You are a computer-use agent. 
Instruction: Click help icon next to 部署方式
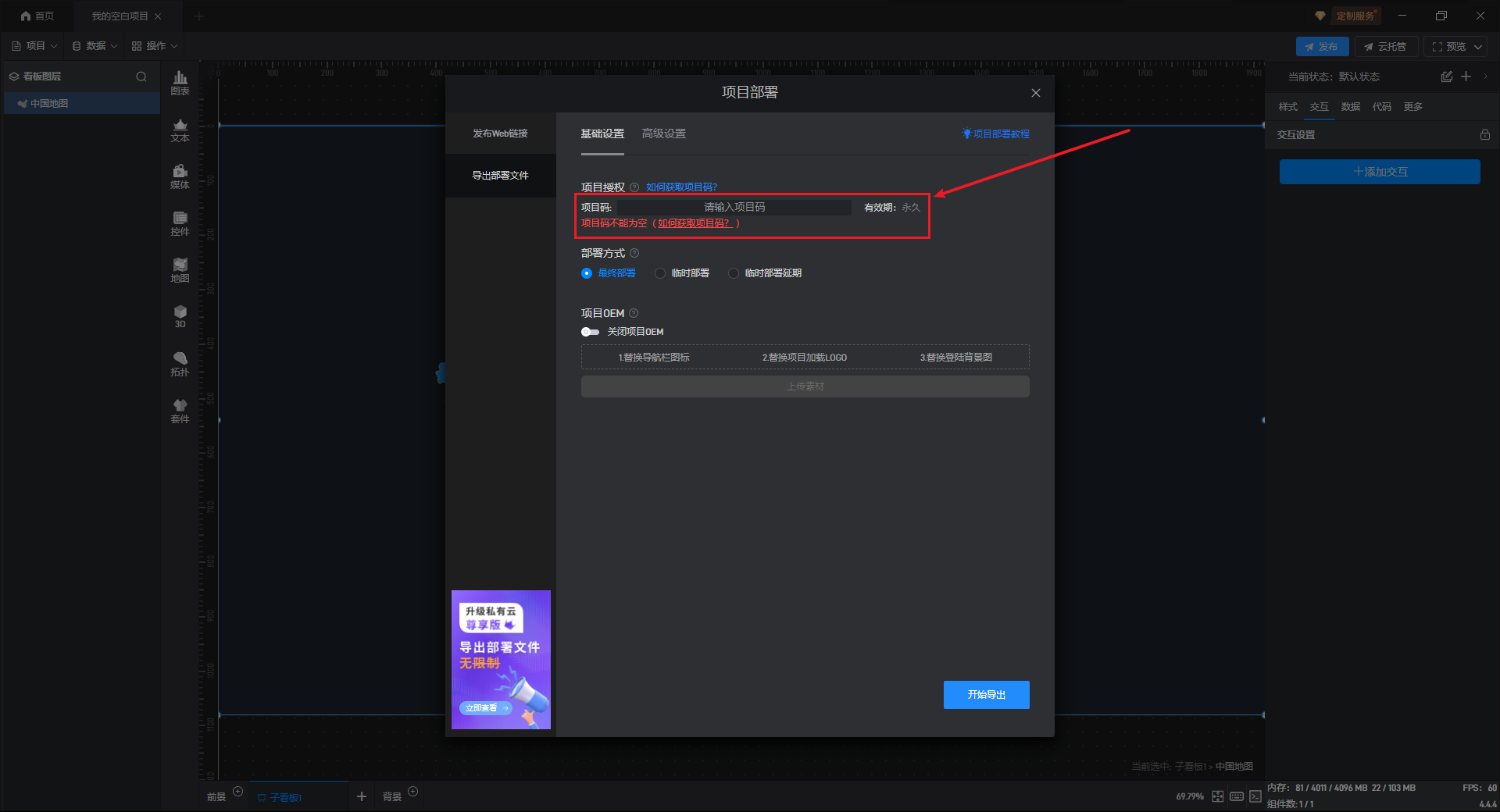tap(634, 253)
